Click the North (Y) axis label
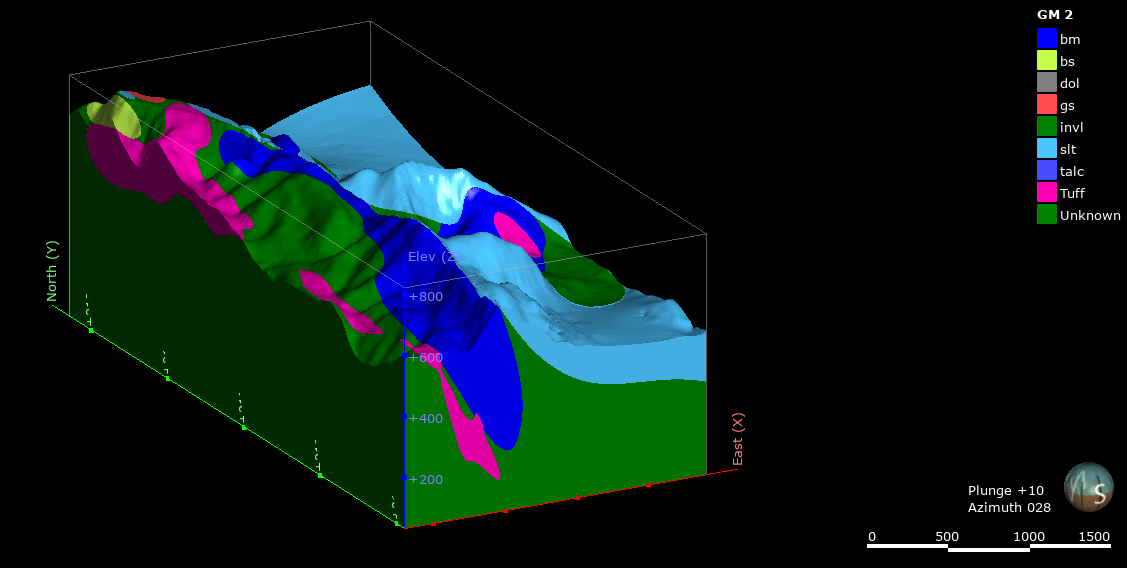This screenshot has width=1127, height=568. [52, 270]
